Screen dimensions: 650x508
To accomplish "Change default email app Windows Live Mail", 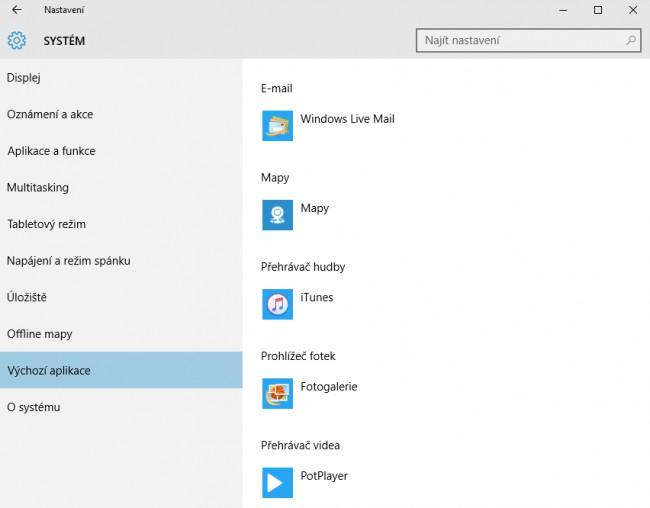I will coord(347,119).
